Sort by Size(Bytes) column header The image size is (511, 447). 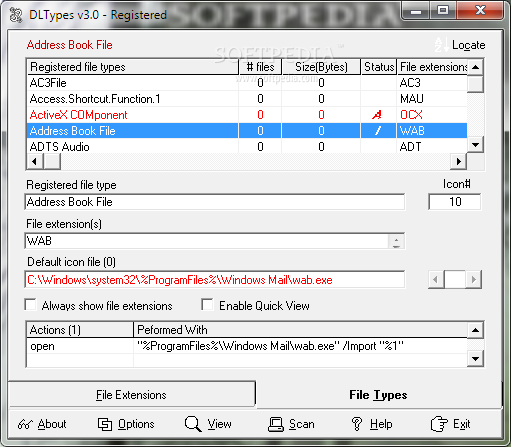[321, 67]
